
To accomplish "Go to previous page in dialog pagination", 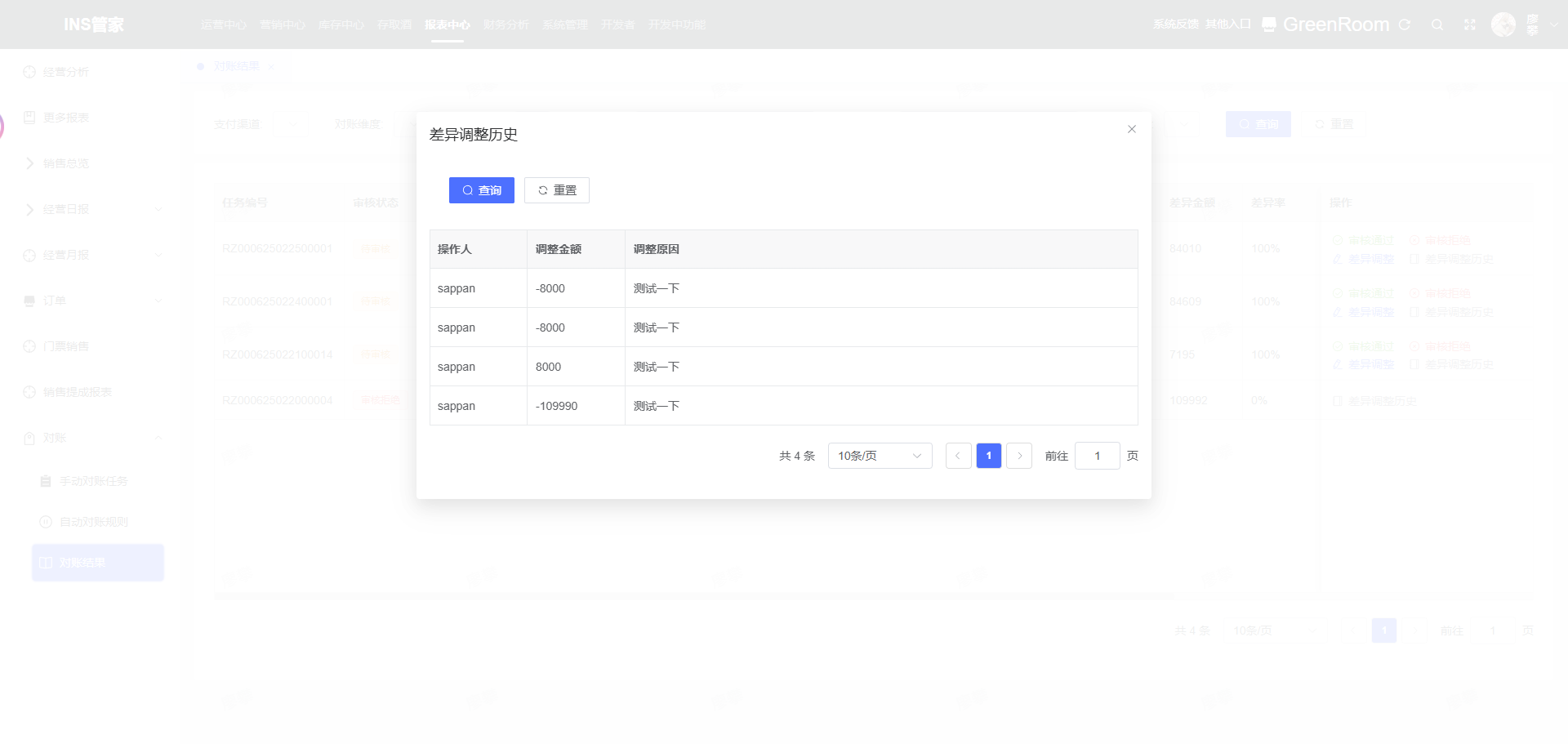I will pos(958,456).
